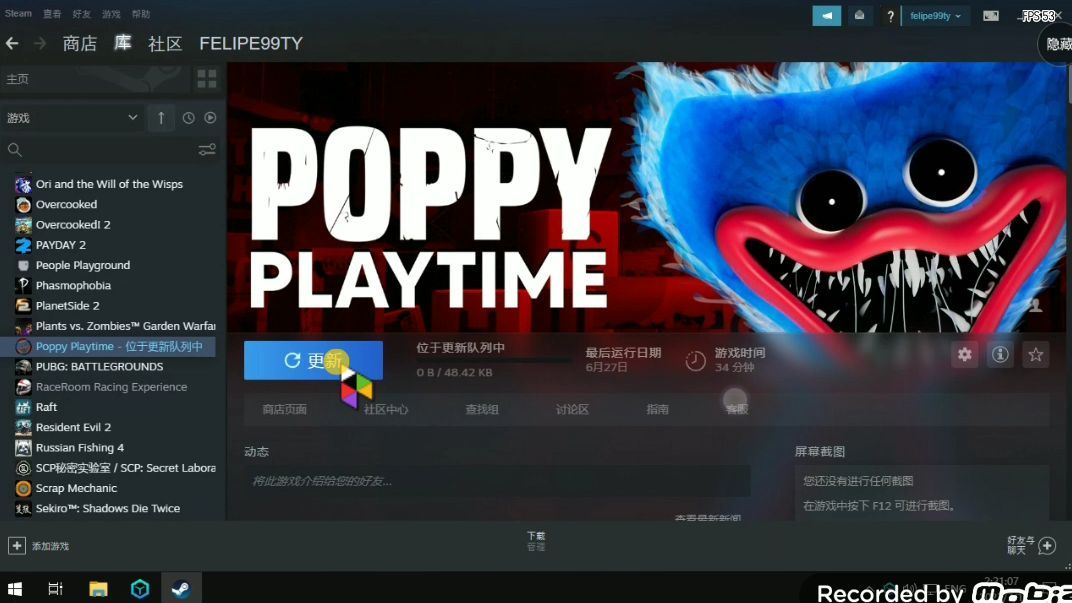
Task: Click the add game plus icon
Action: tap(16, 546)
